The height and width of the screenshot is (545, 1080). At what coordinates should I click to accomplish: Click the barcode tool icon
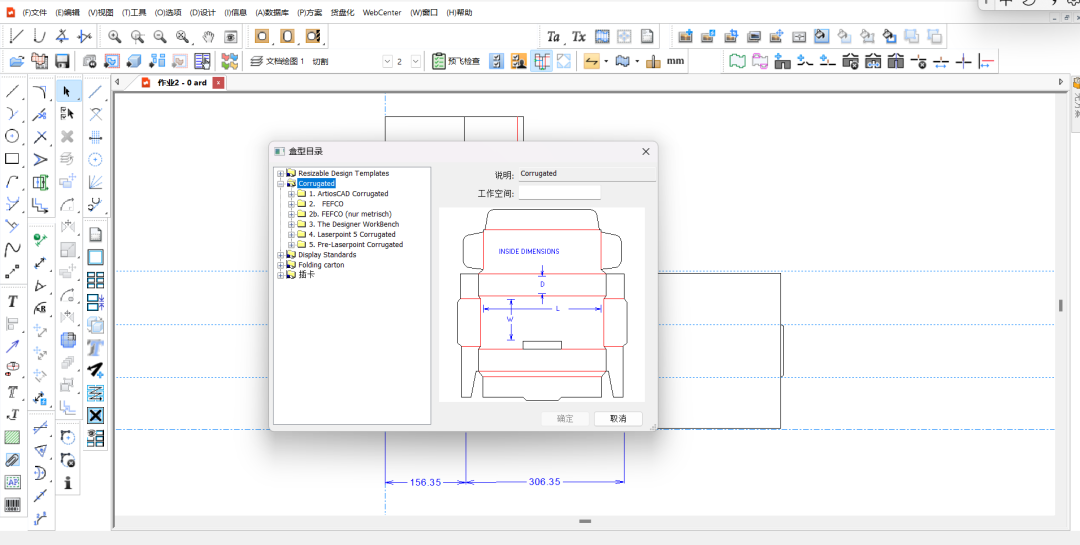[12, 505]
